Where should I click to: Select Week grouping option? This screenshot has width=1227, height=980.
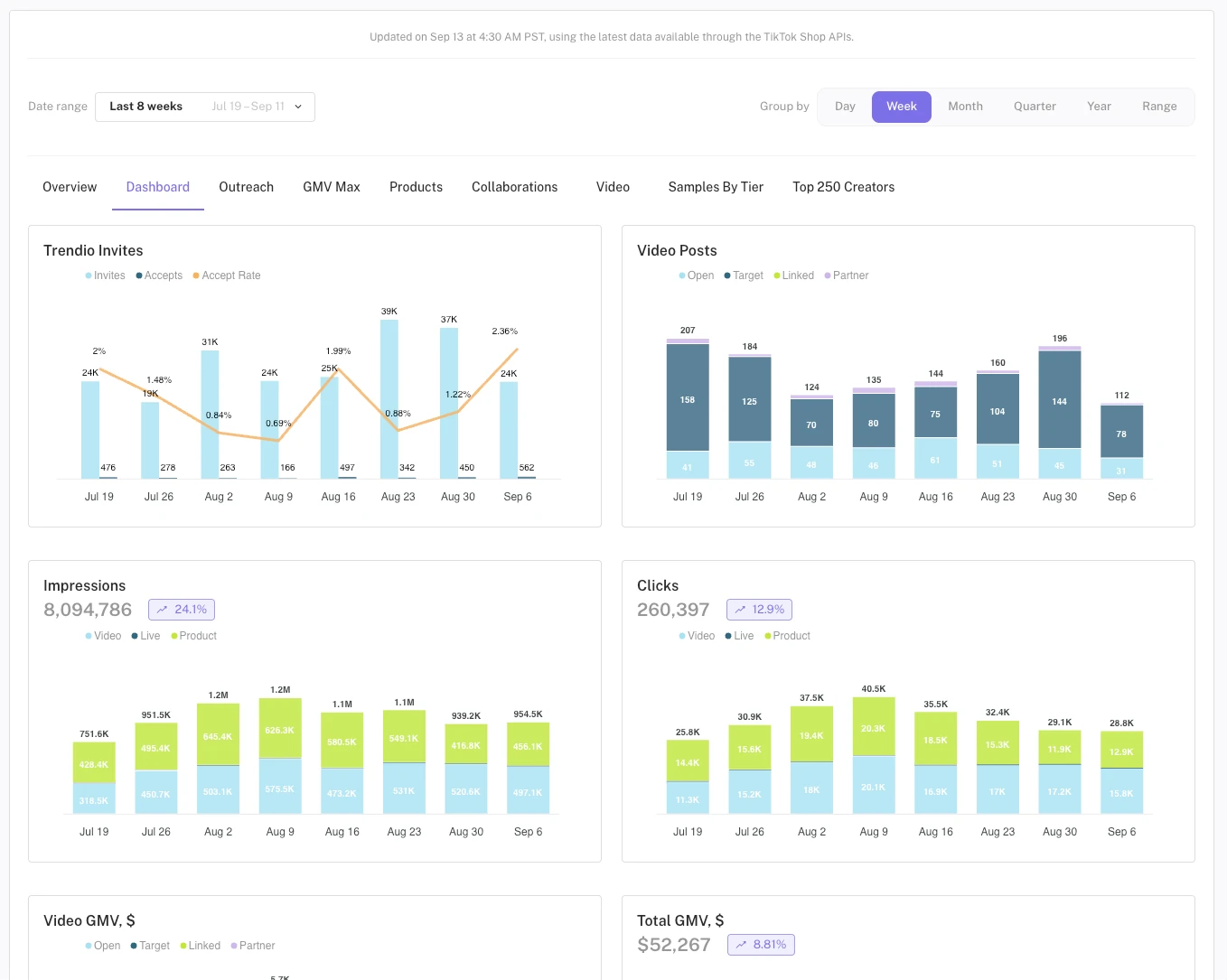901,107
